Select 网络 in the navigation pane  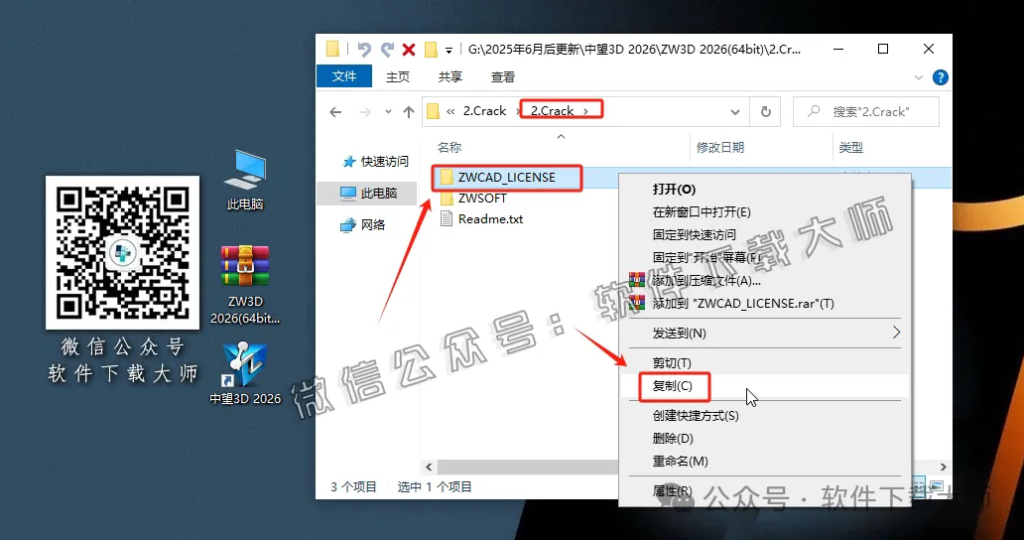363,225
